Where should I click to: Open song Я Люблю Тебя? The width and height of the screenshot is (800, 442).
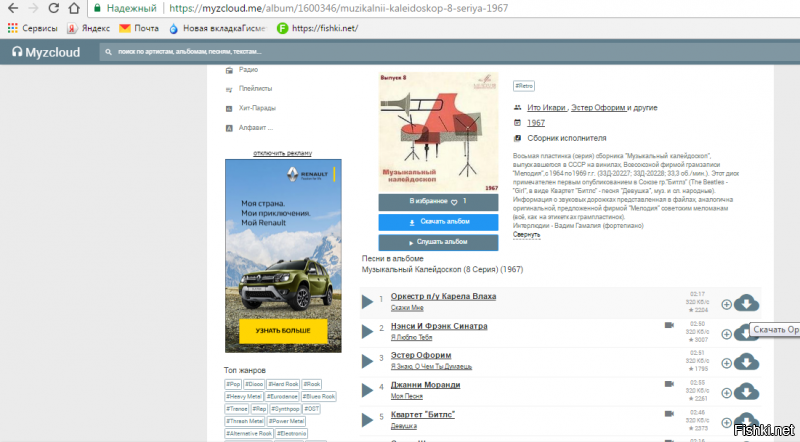pyautogui.click(x=411, y=337)
